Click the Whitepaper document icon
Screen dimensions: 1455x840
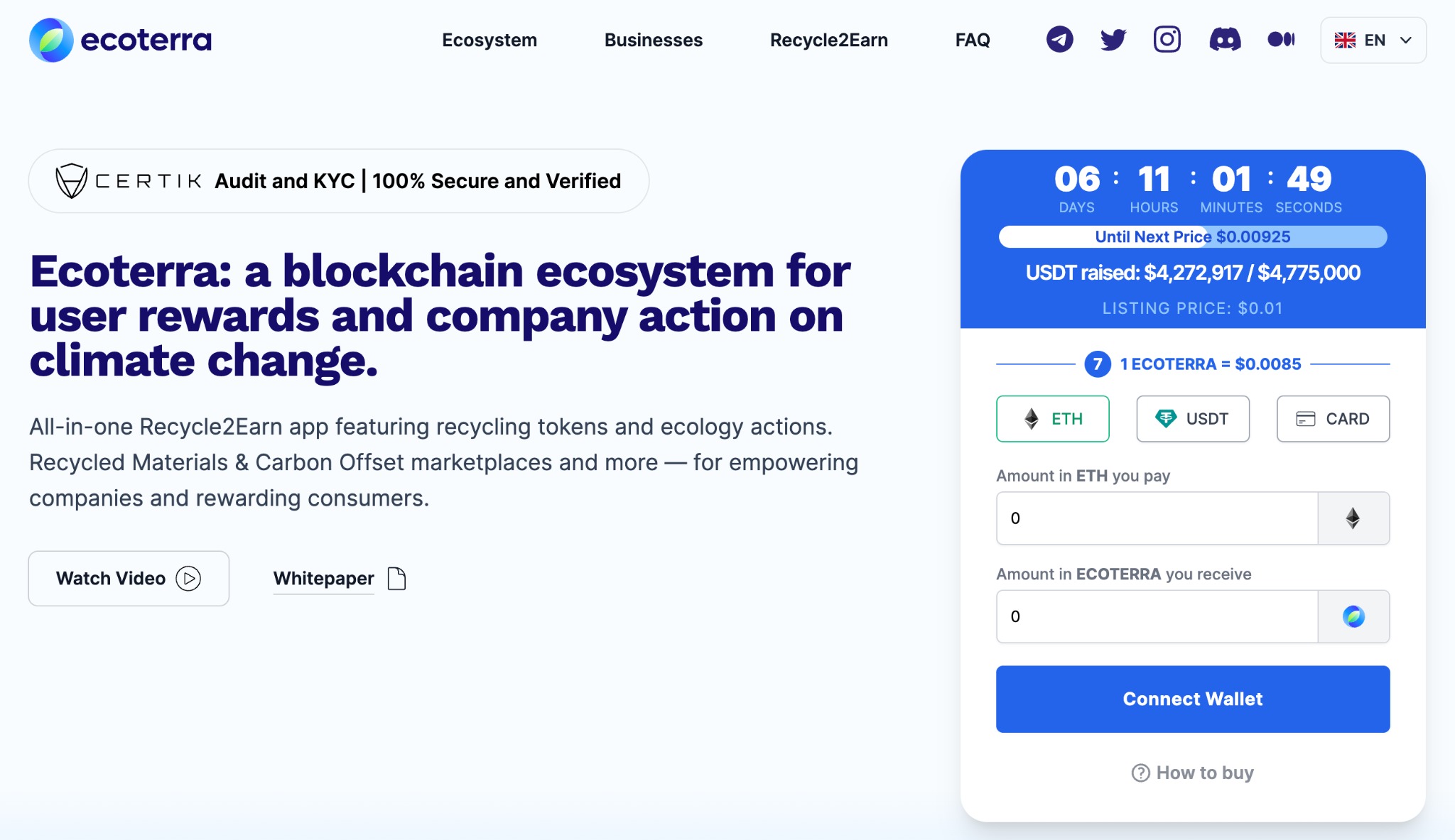(x=396, y=579)
